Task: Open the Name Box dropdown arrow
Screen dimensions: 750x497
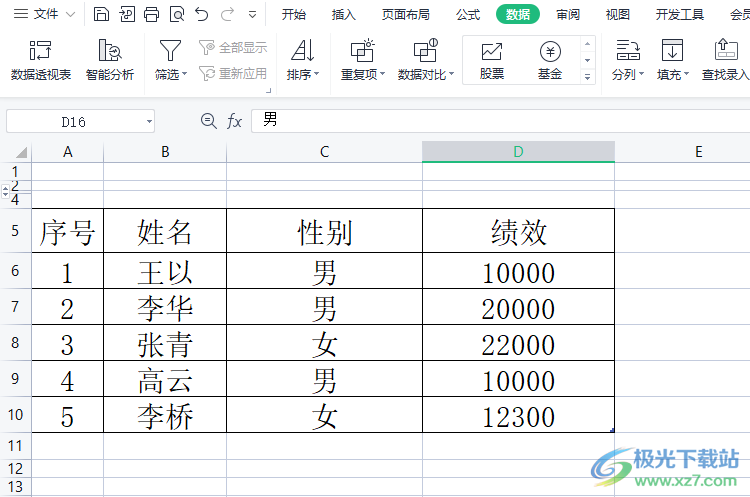Action: 149,122
